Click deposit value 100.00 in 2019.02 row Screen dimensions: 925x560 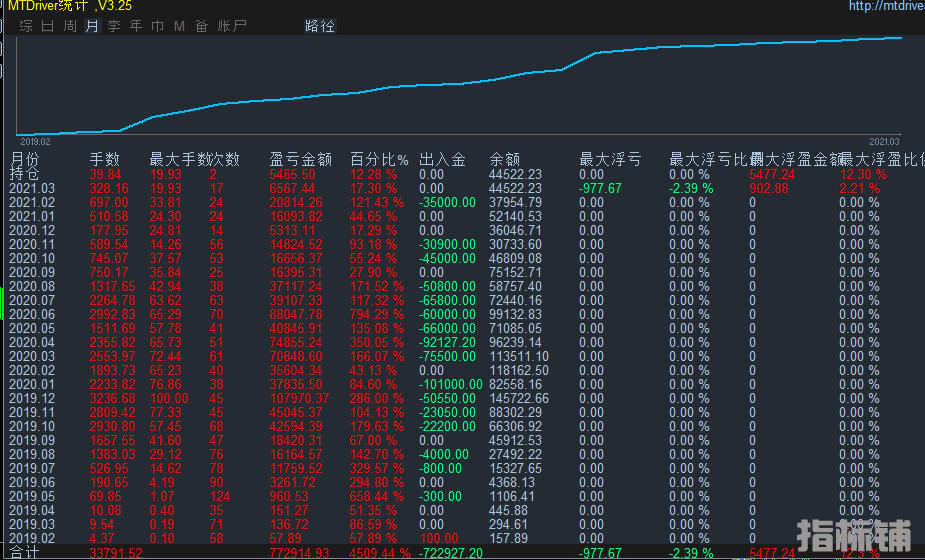coord(439,538)
